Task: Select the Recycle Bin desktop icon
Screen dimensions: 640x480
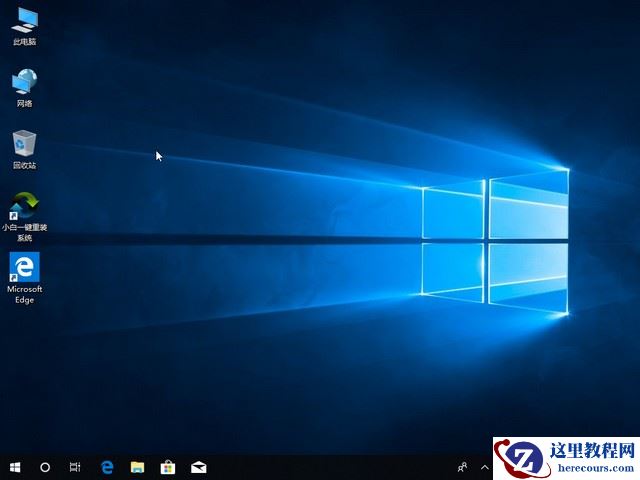Action: [24, 149]
